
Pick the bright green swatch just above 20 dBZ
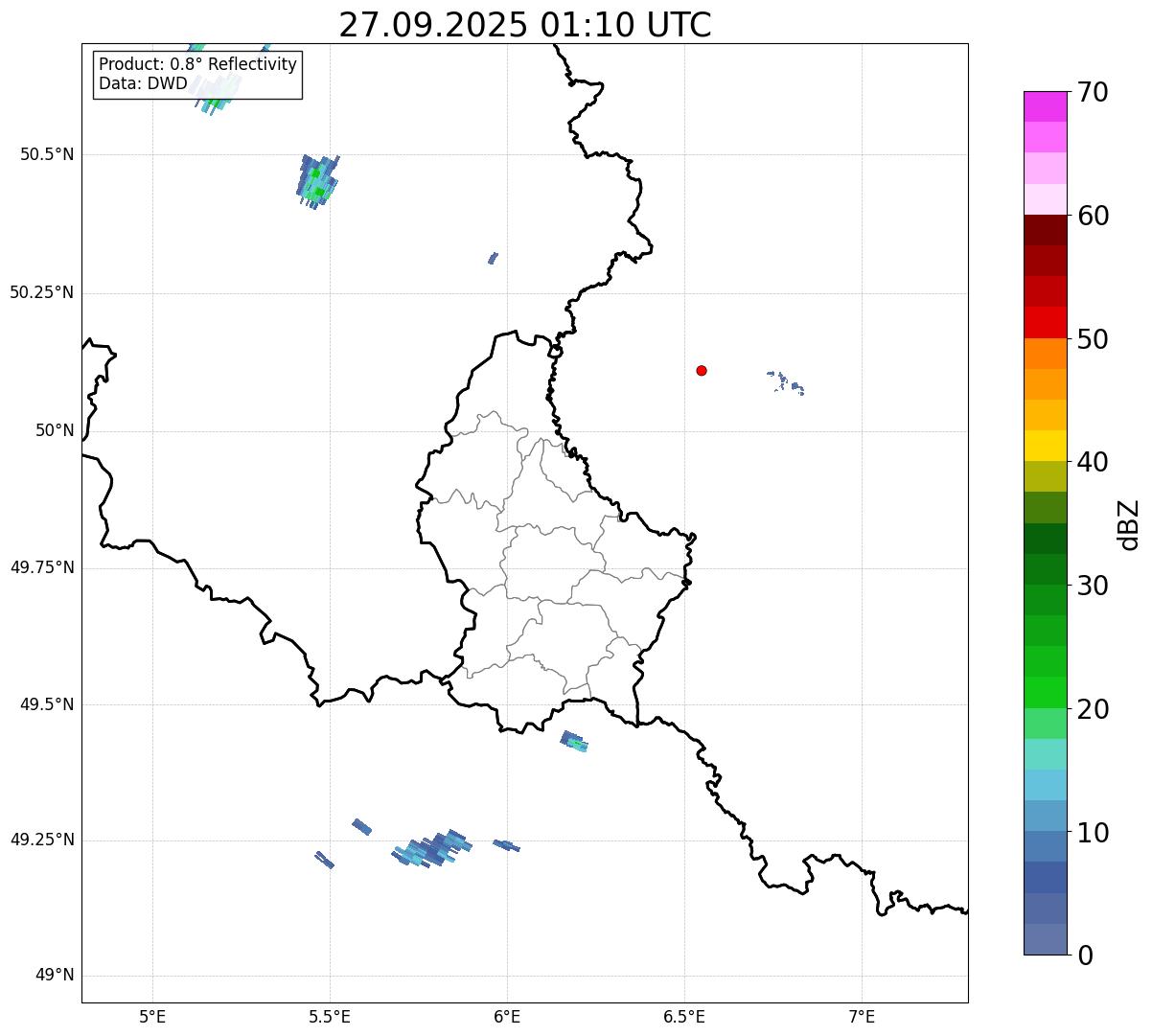1046,693
